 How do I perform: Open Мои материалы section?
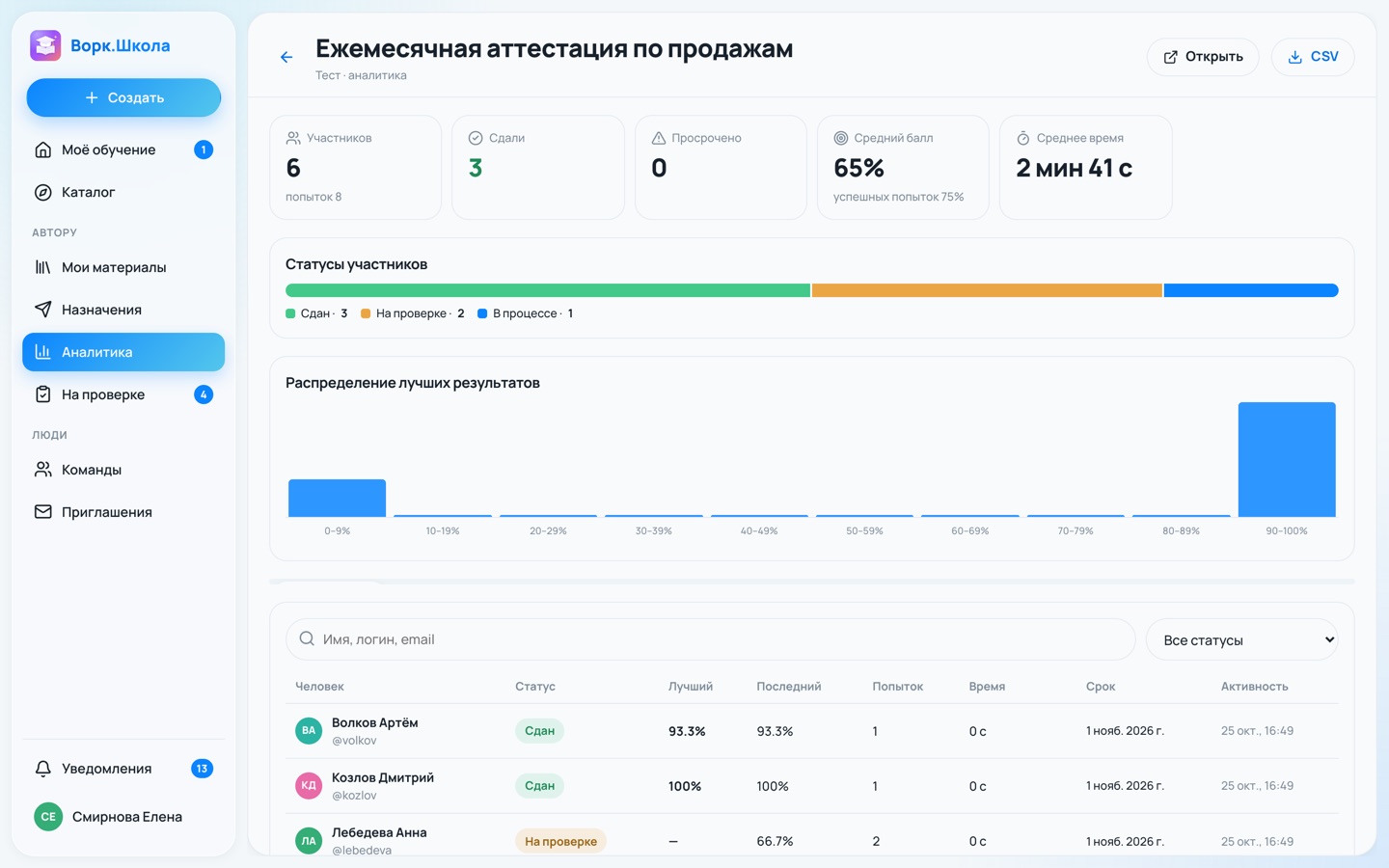tap(123, 267)
